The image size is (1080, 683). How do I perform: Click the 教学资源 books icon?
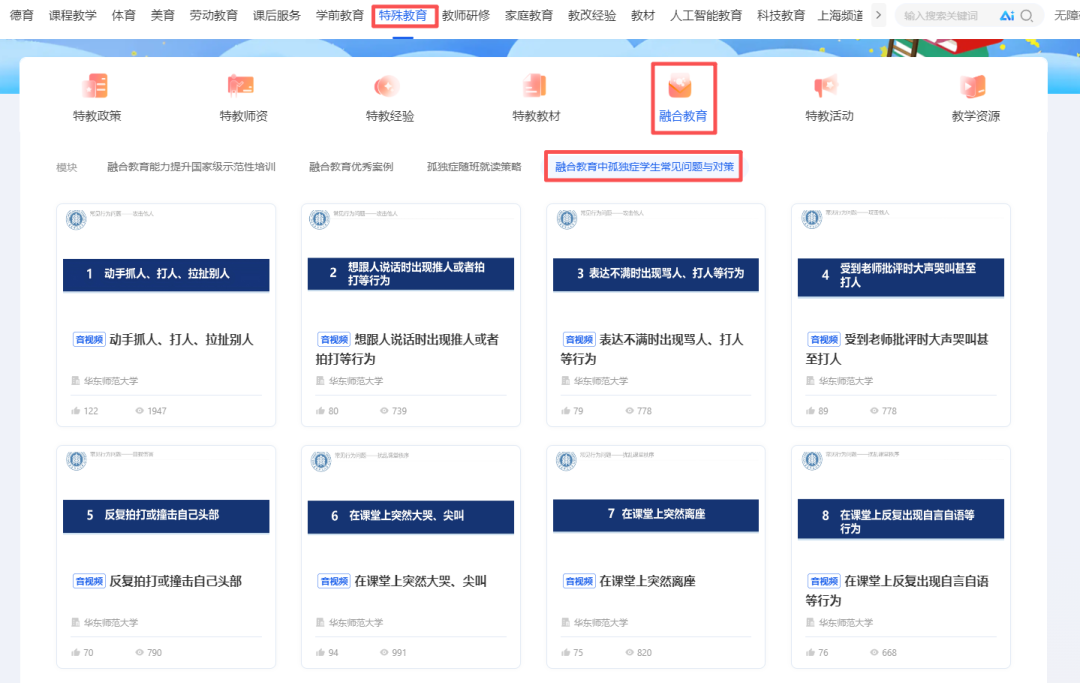pos(972,87)
